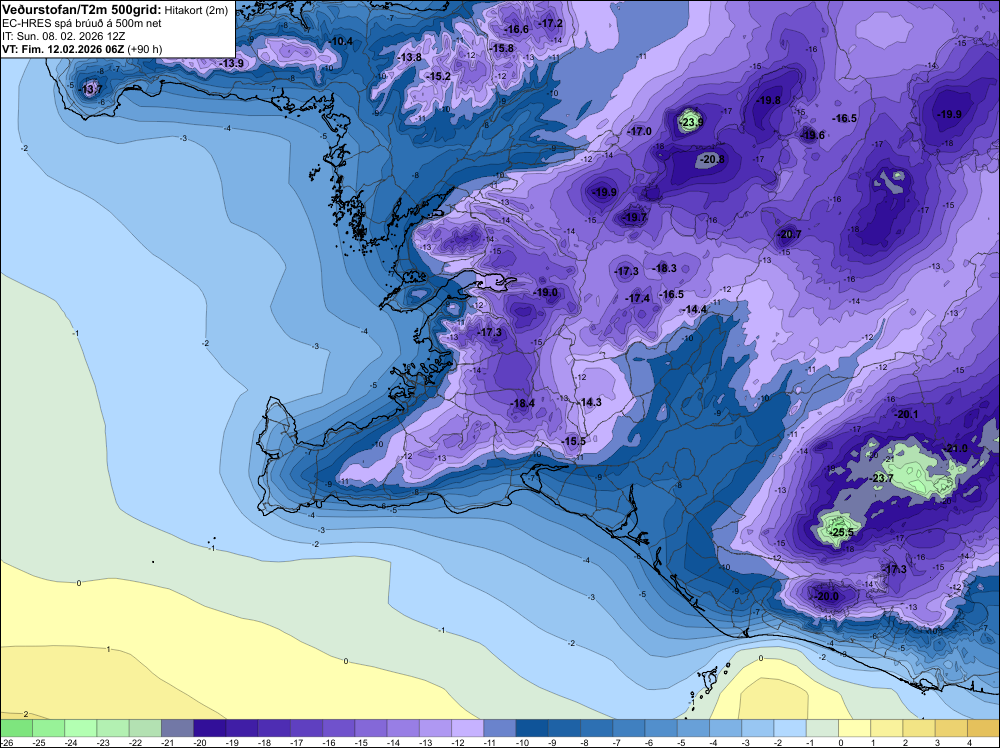Image resolution: width=1000 pixels, height=748 pixels.
Task: Click the '-20' label in the color legend
Action: pos(200,743)
